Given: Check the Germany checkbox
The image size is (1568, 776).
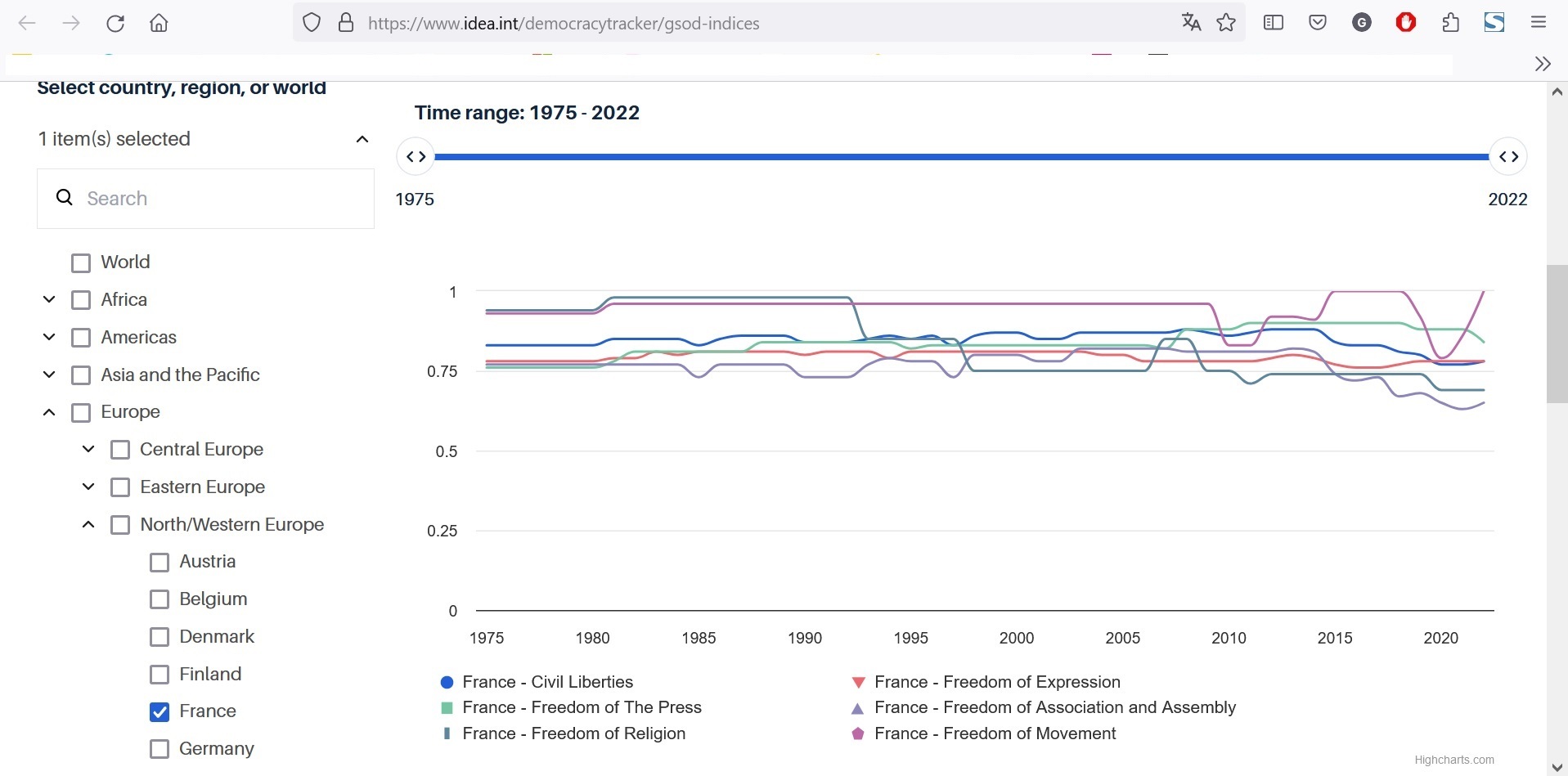Looking at the screenshot, I should [159, 749].
